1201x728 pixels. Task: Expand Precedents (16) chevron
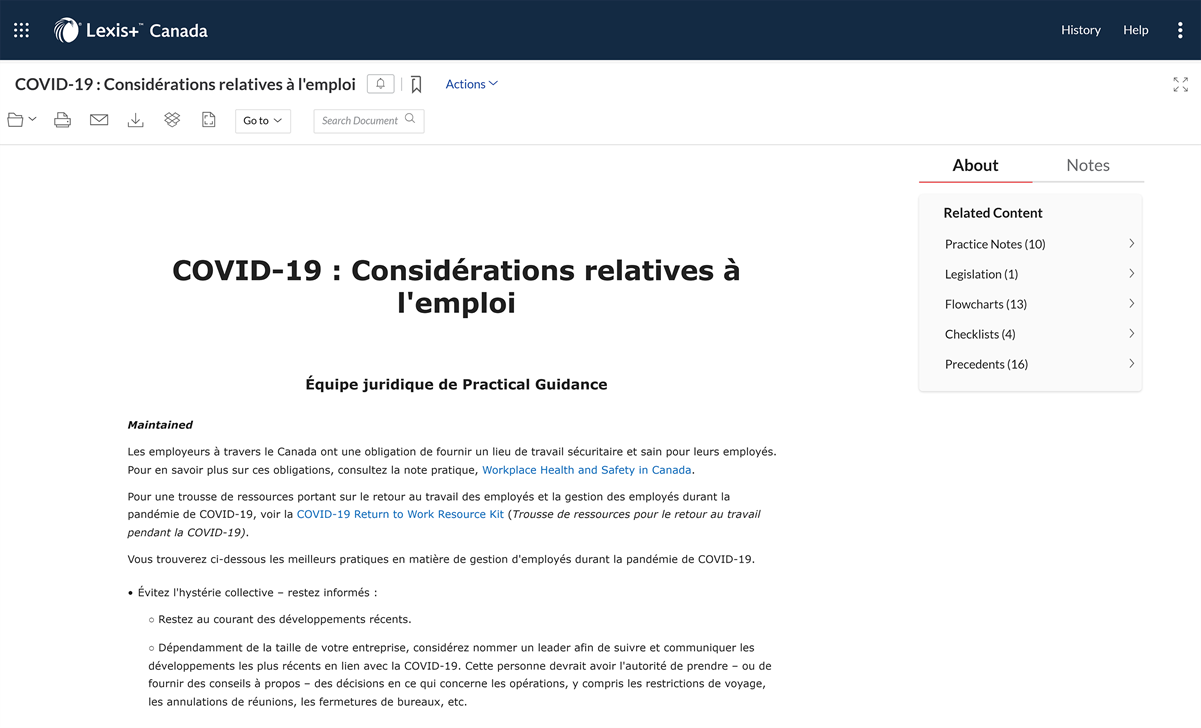click(1131, 364)
